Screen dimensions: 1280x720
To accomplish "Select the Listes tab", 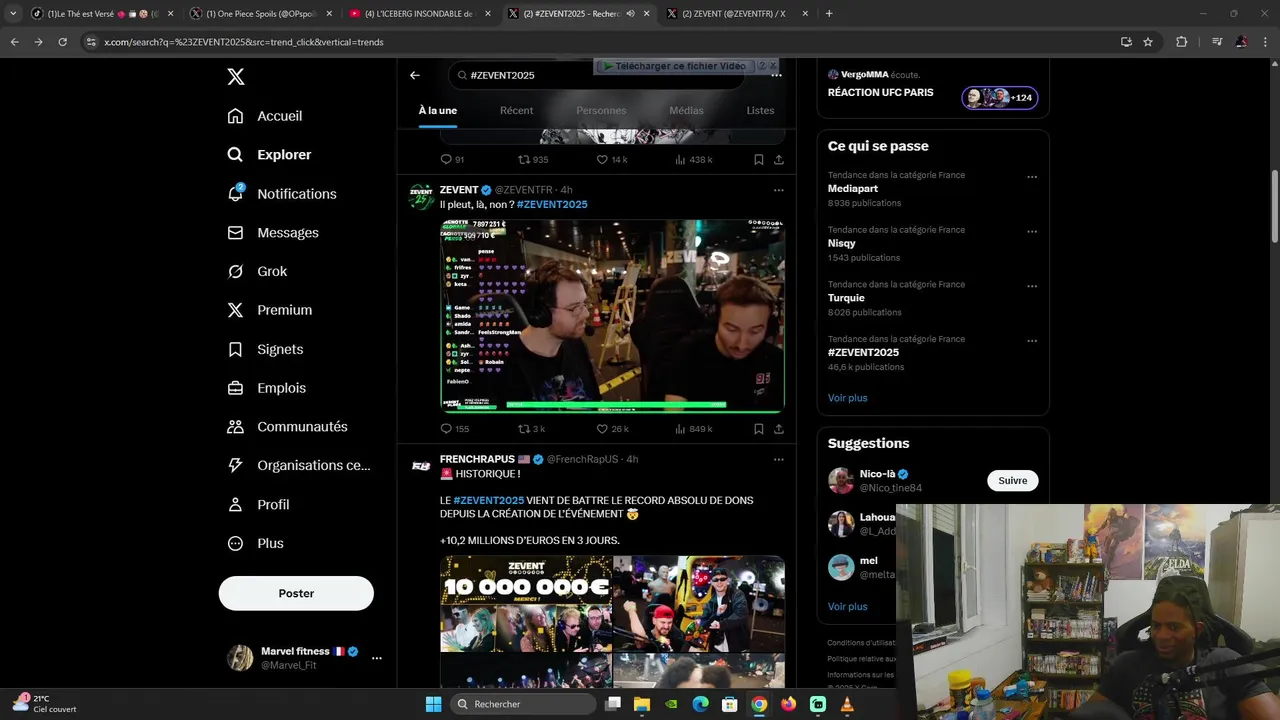I will (760, 111).
